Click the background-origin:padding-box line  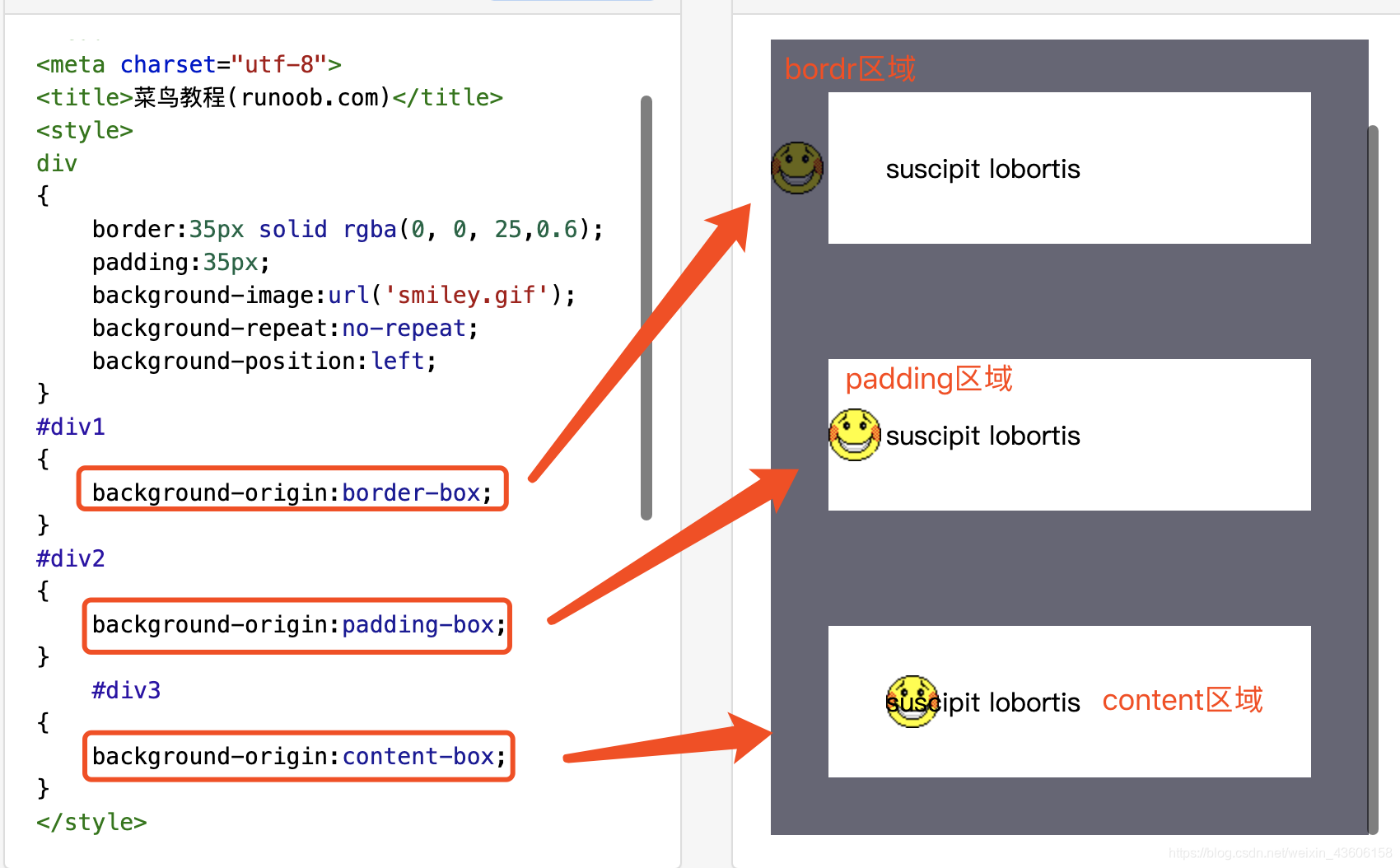pyautogui.click(x=299, y=624)
